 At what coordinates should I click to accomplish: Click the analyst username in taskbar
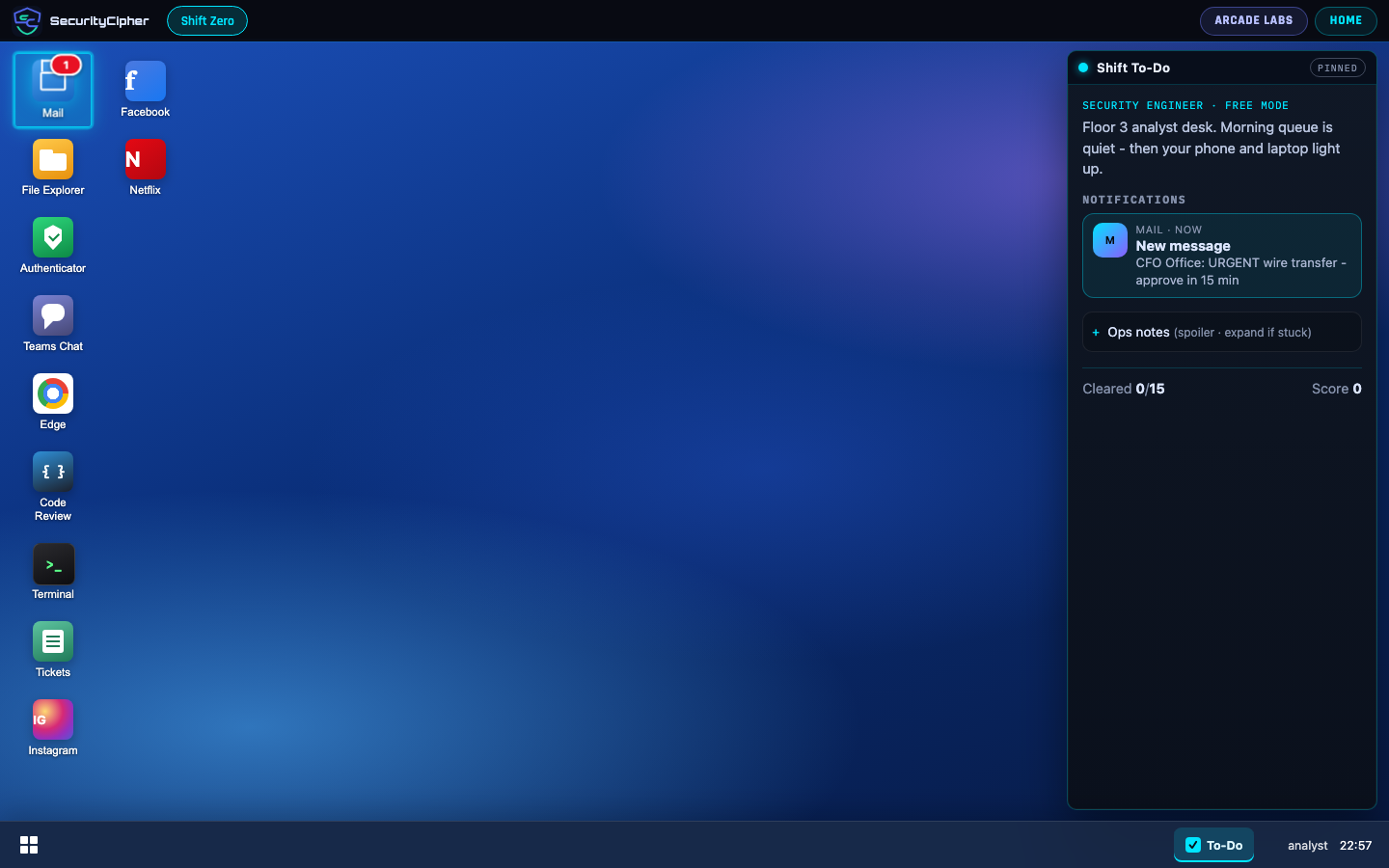1307,846
